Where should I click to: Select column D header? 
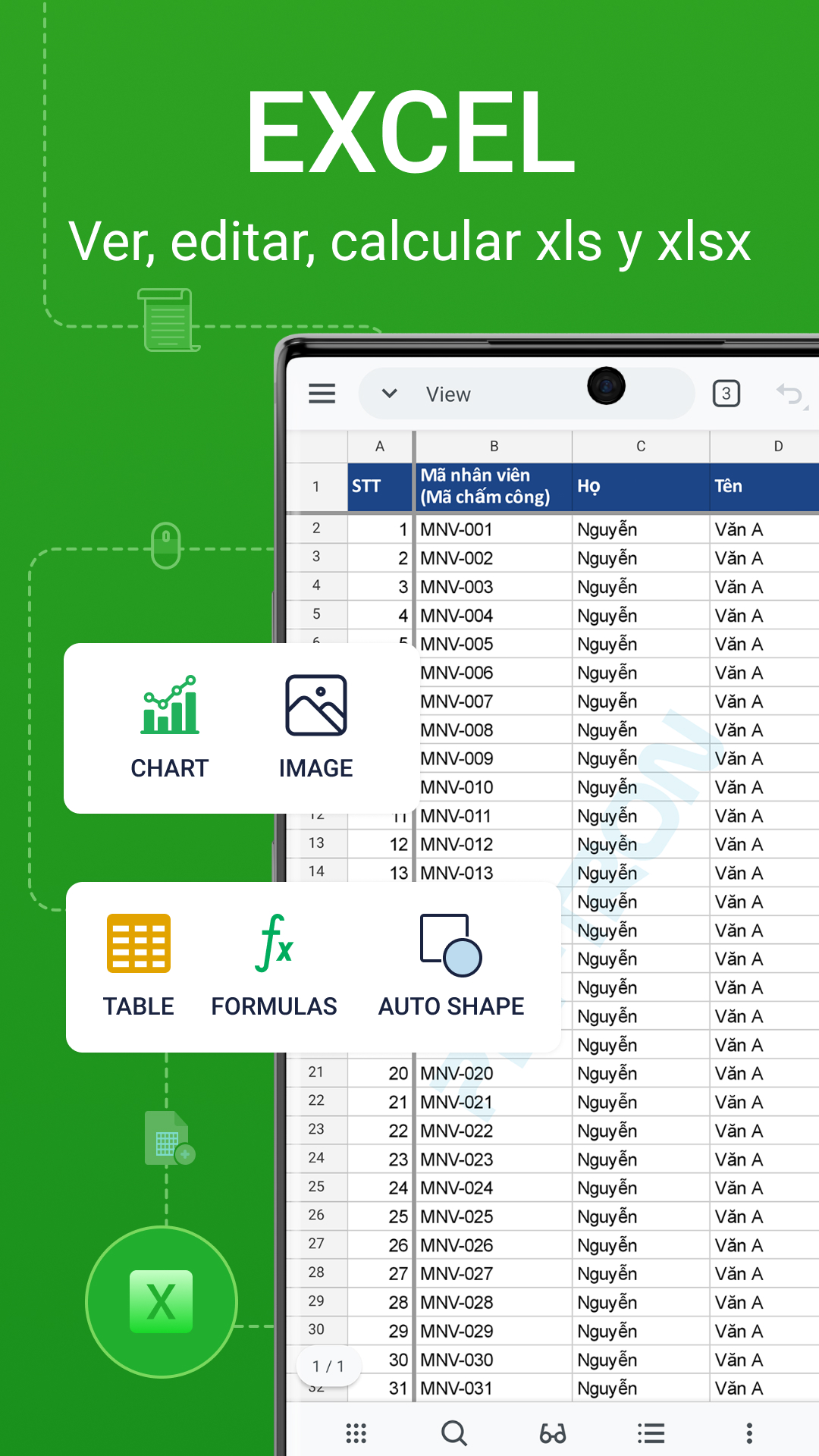point(764,447)
